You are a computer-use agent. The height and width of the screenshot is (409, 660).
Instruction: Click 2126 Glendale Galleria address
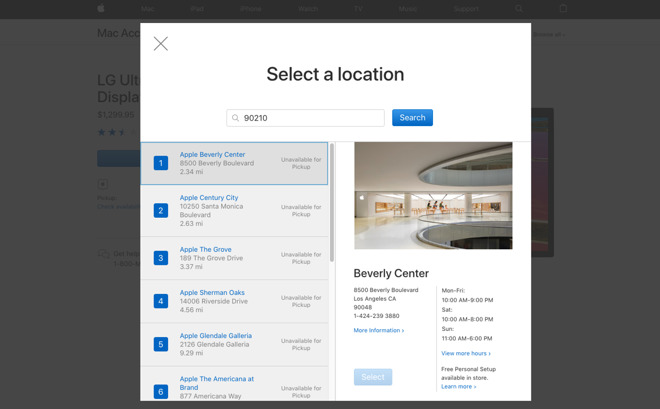[x=214, y=344]
